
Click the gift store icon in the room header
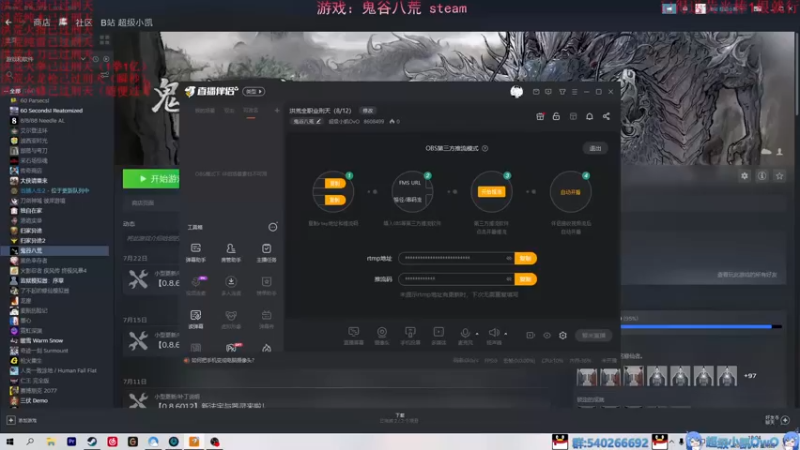[540, 116]
